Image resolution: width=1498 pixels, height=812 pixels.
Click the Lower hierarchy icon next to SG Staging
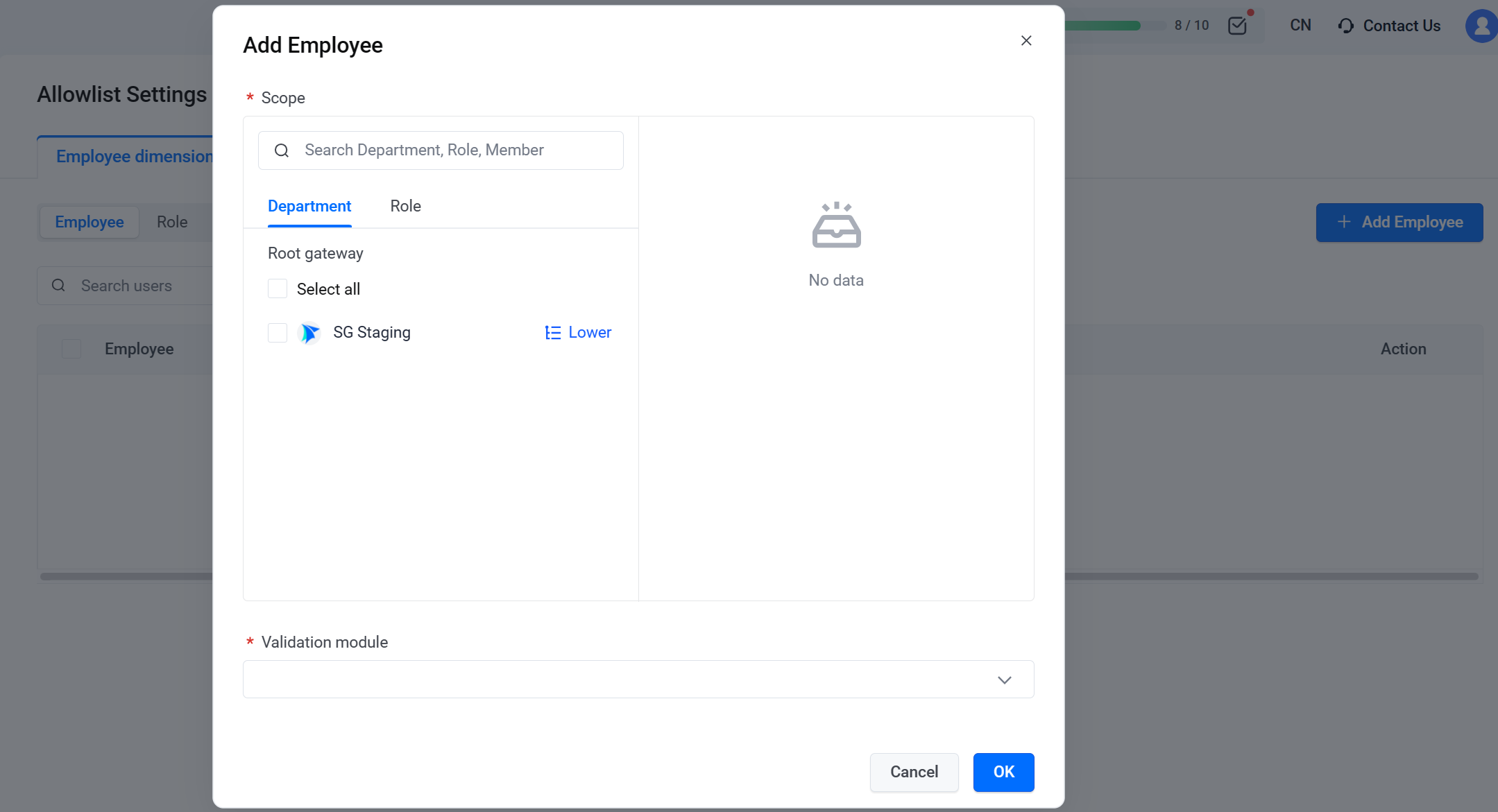552,332
